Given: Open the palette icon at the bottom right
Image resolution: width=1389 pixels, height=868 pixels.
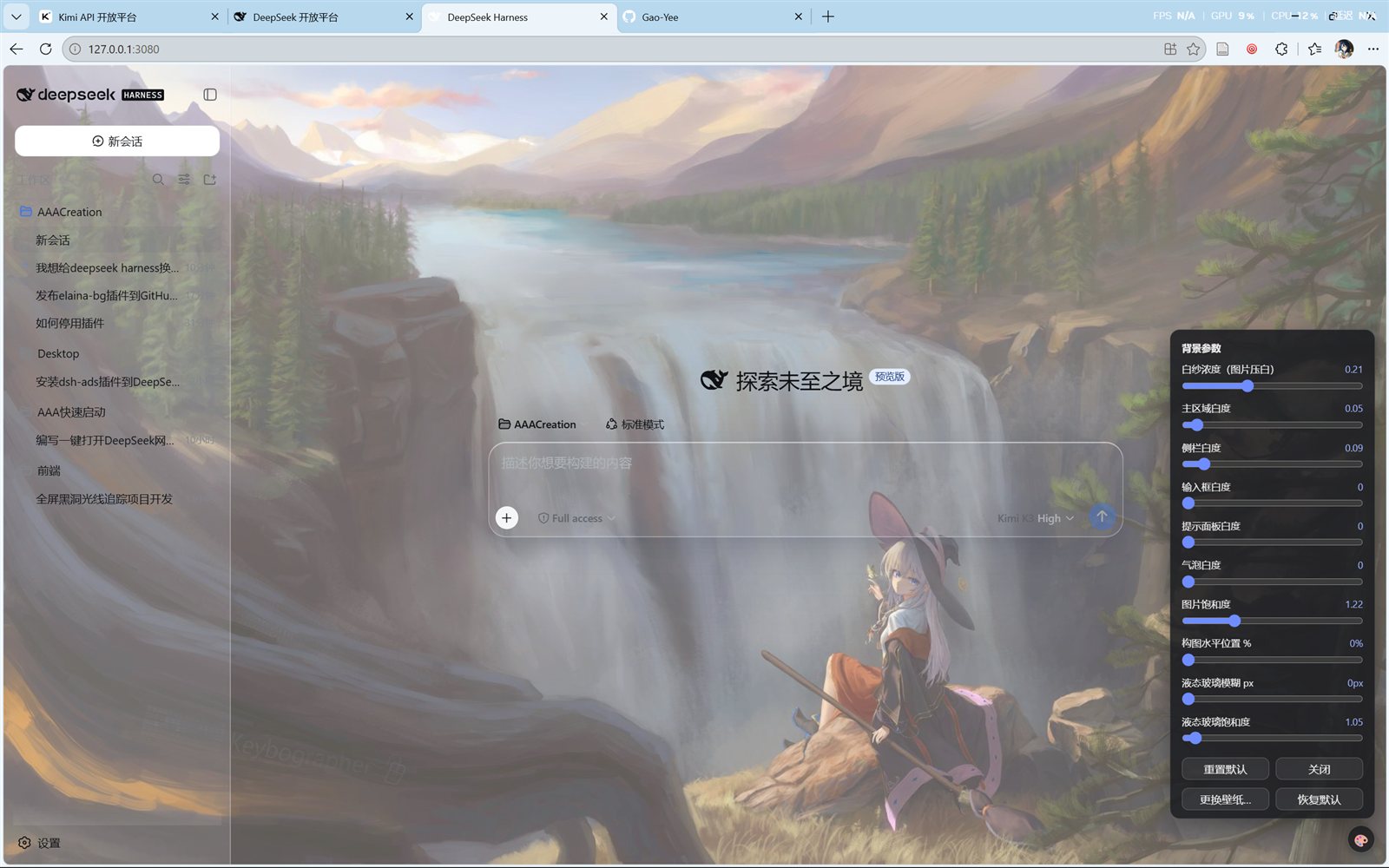Looking at the screenshot, I should [x=1360, y=839].
